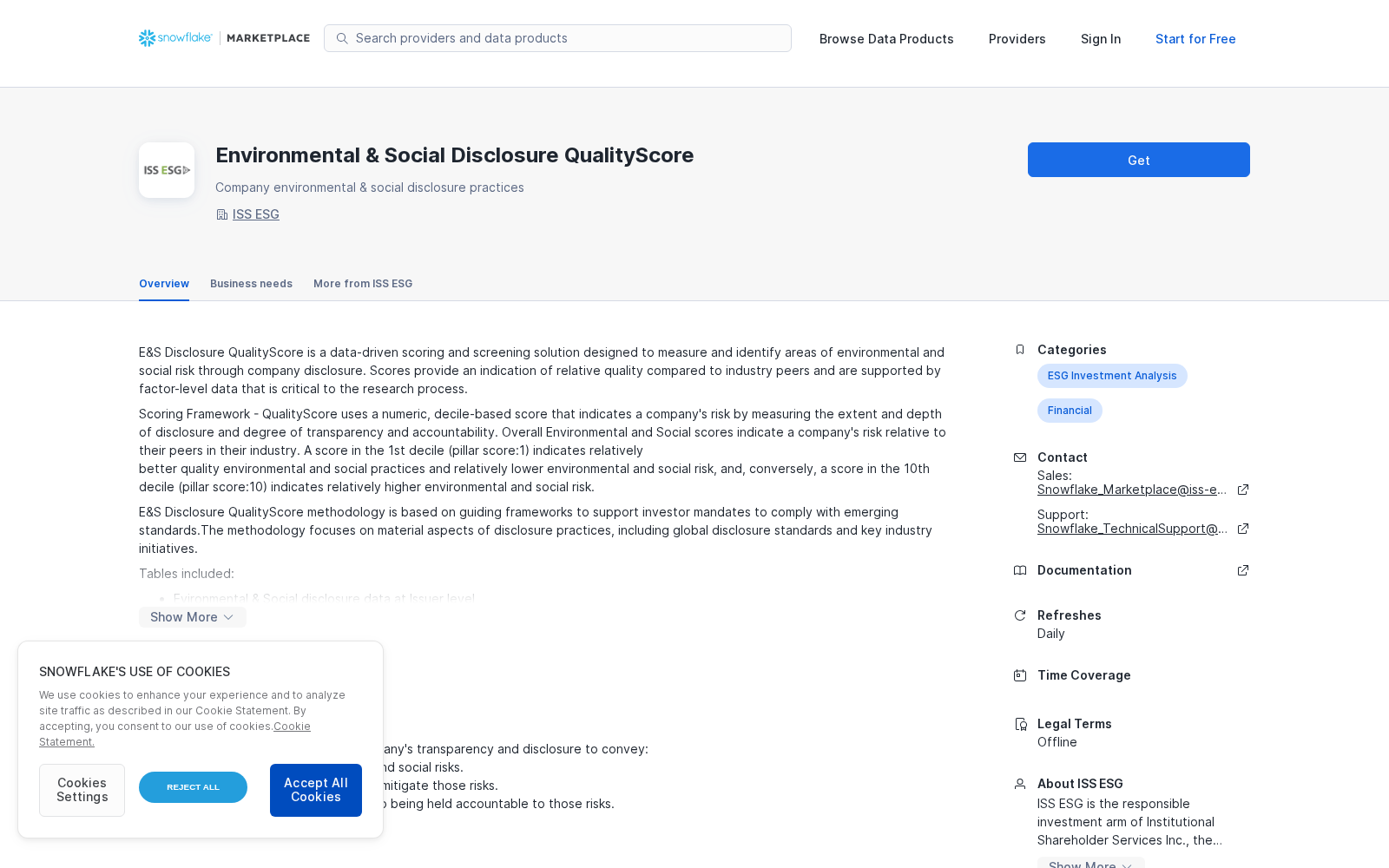Click the Refreshes circular arrow icon

coord(1020,615)
